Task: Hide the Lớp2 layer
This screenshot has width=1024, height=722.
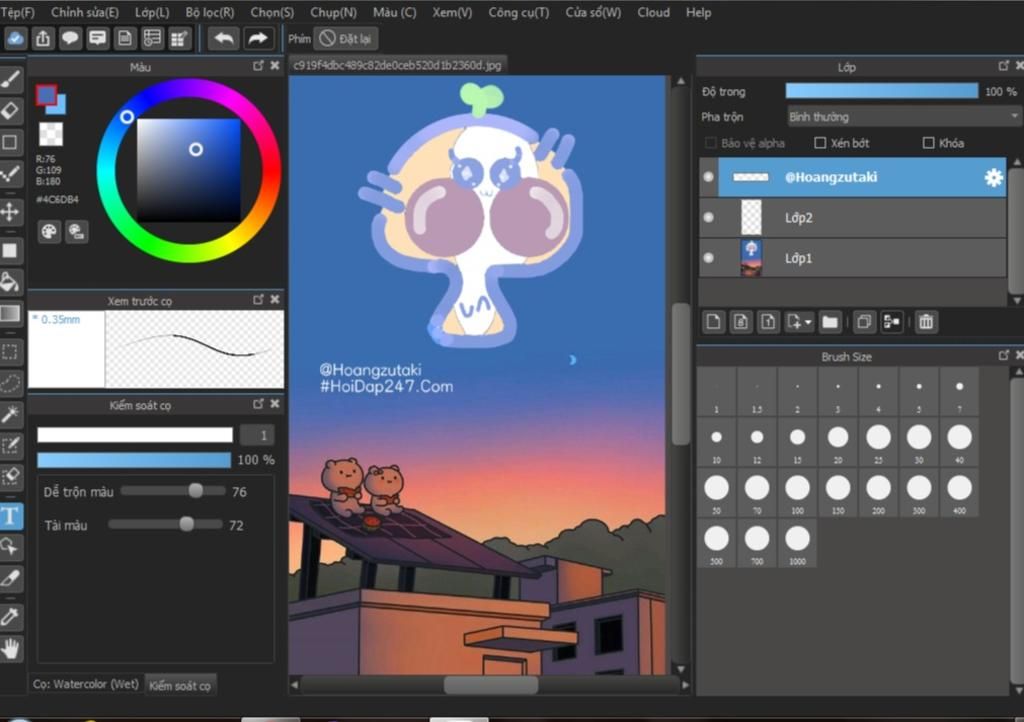Action: click(709, 217)
